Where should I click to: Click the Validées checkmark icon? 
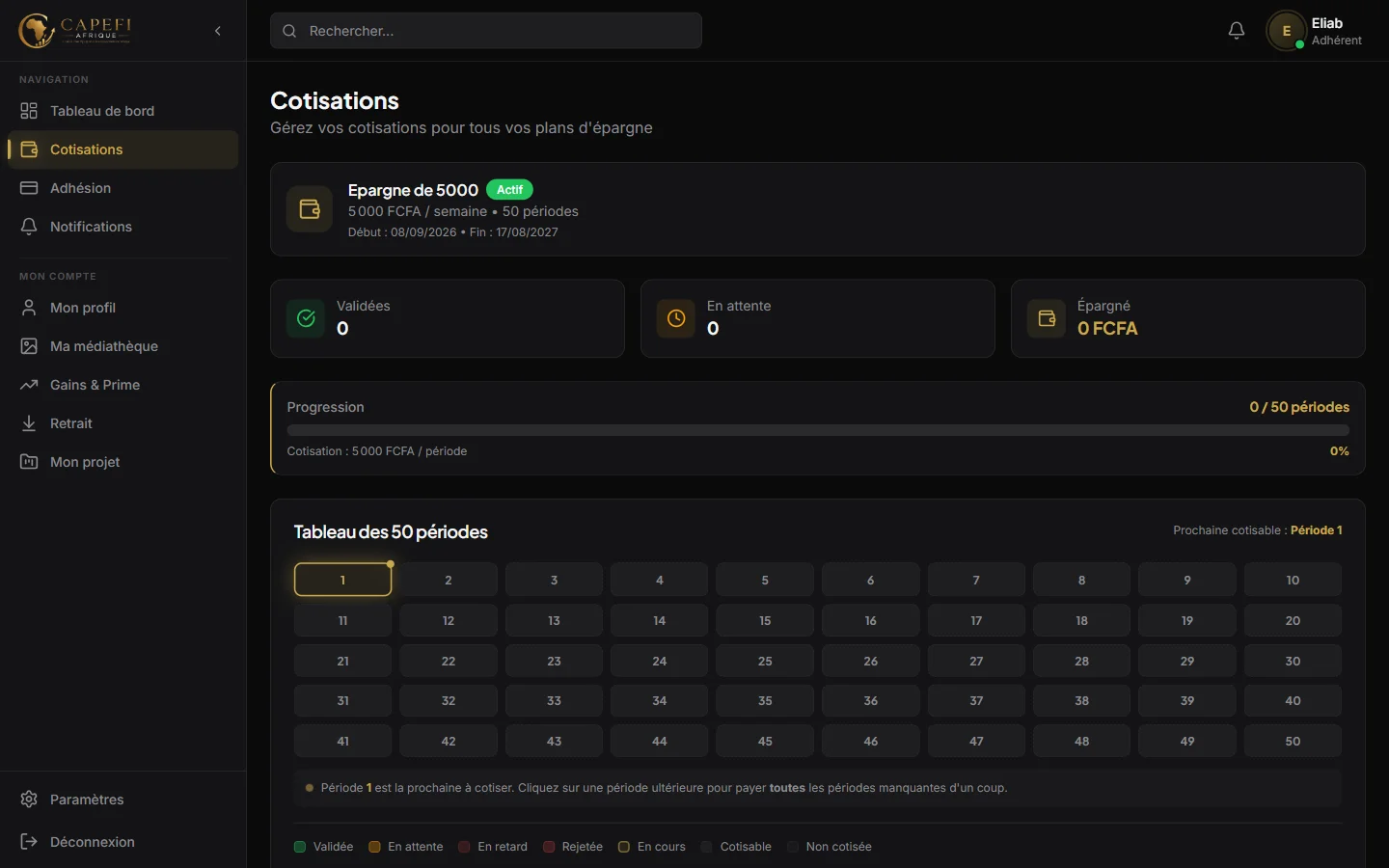306,318
